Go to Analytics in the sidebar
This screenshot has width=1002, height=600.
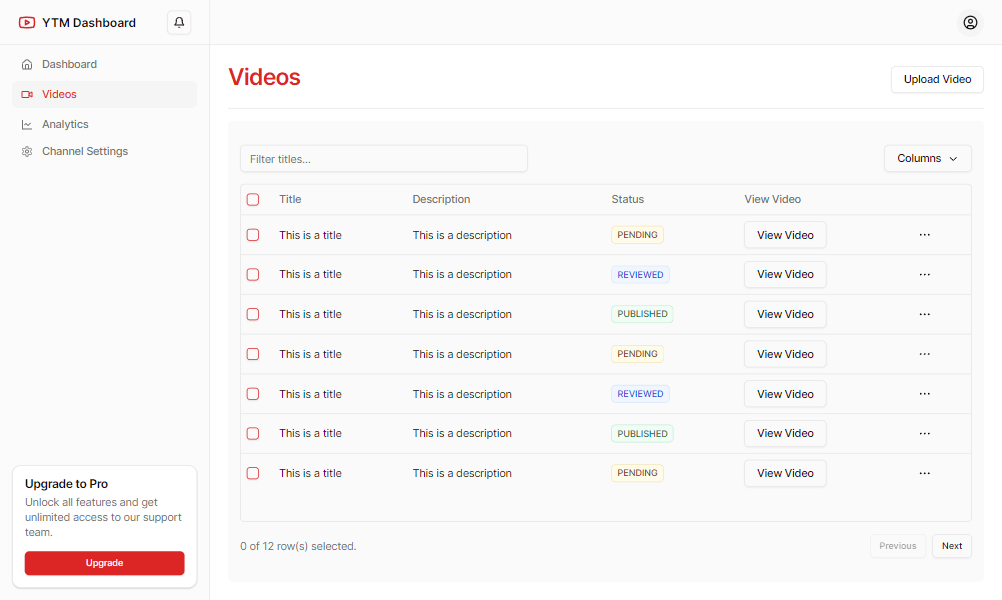[65, 124]
